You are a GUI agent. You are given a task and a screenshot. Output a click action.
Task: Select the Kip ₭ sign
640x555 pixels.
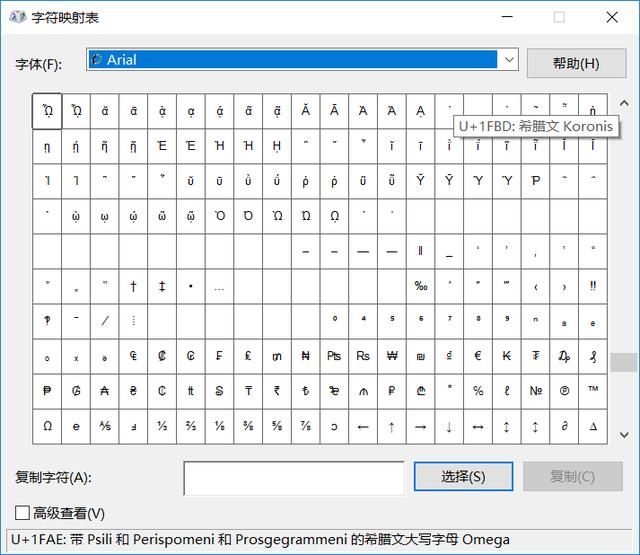tap(507, 356)
